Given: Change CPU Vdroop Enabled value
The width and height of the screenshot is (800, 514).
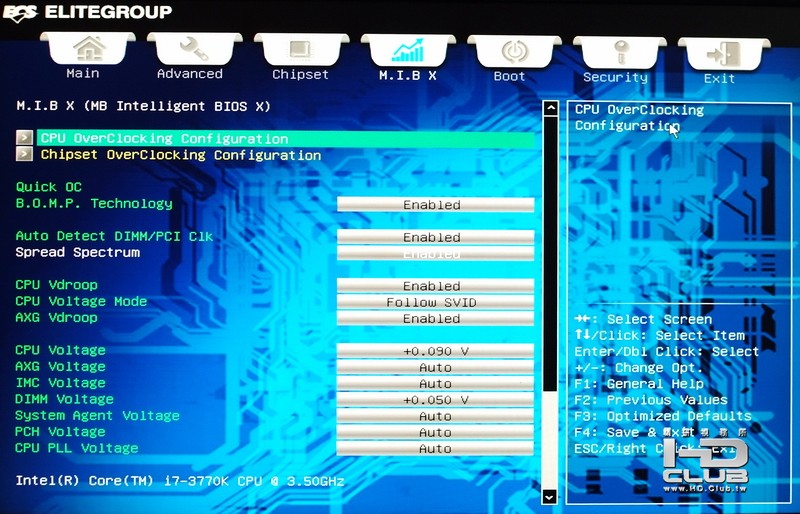Looking at the screenshot, I should click(x=435, y=286).
